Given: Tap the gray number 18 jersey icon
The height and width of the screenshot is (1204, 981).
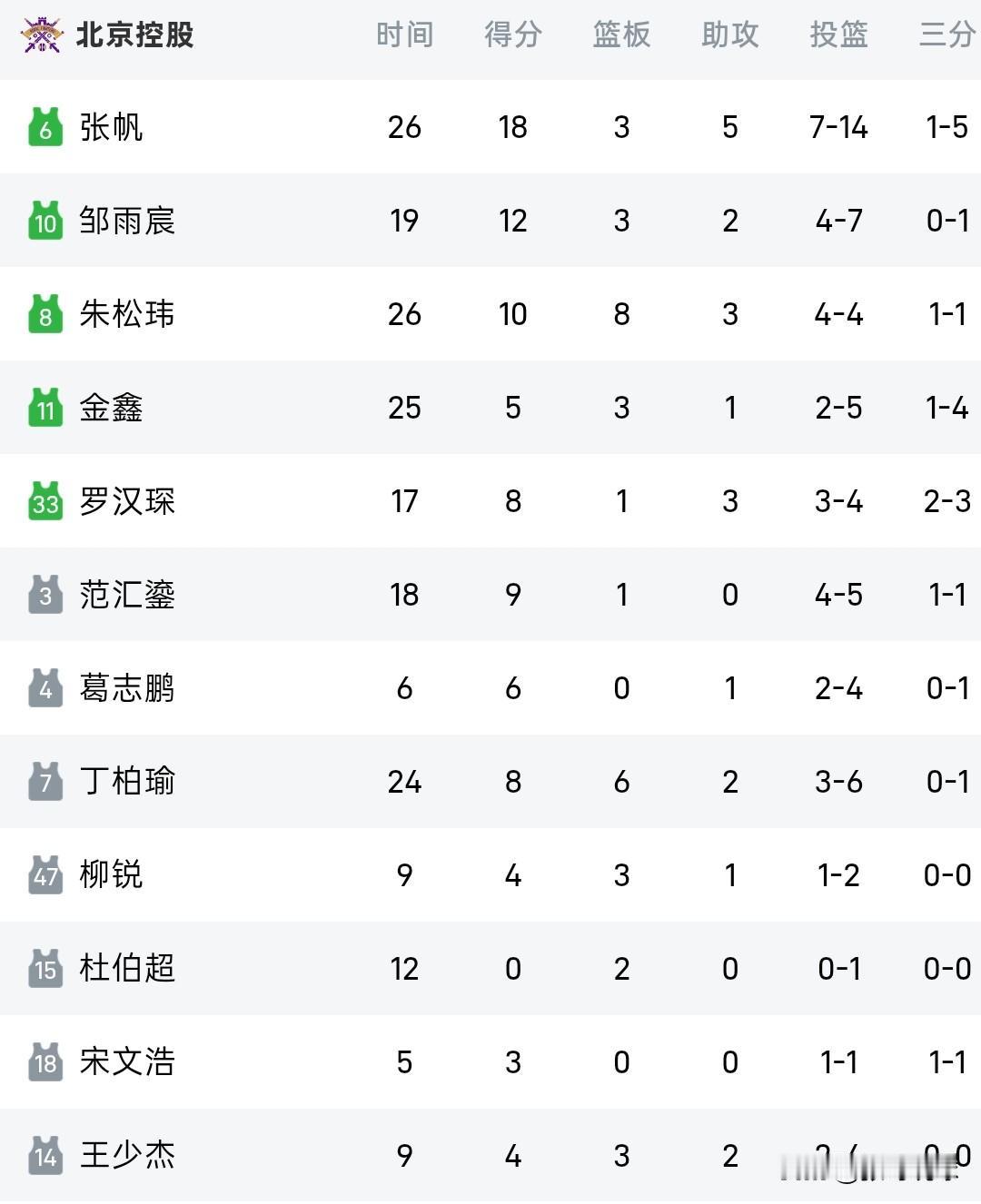Looking at the screenshot, I should 45,1062.
